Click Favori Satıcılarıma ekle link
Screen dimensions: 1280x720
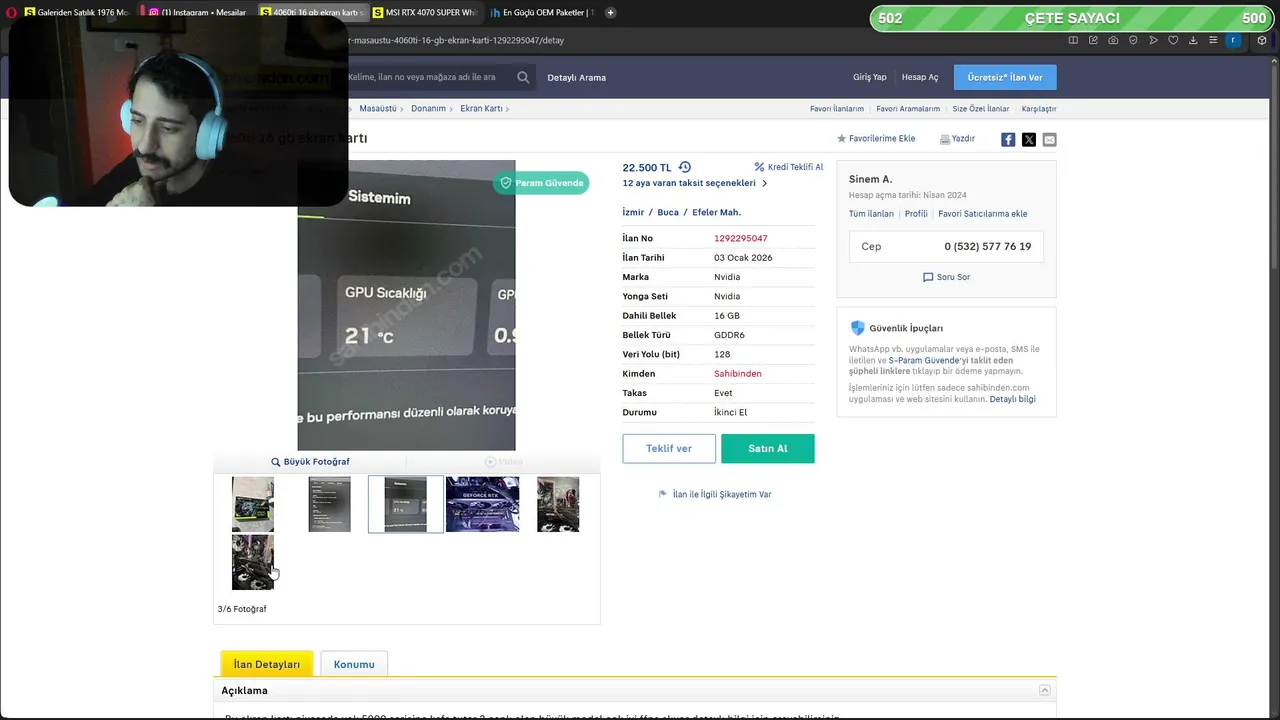983,214
